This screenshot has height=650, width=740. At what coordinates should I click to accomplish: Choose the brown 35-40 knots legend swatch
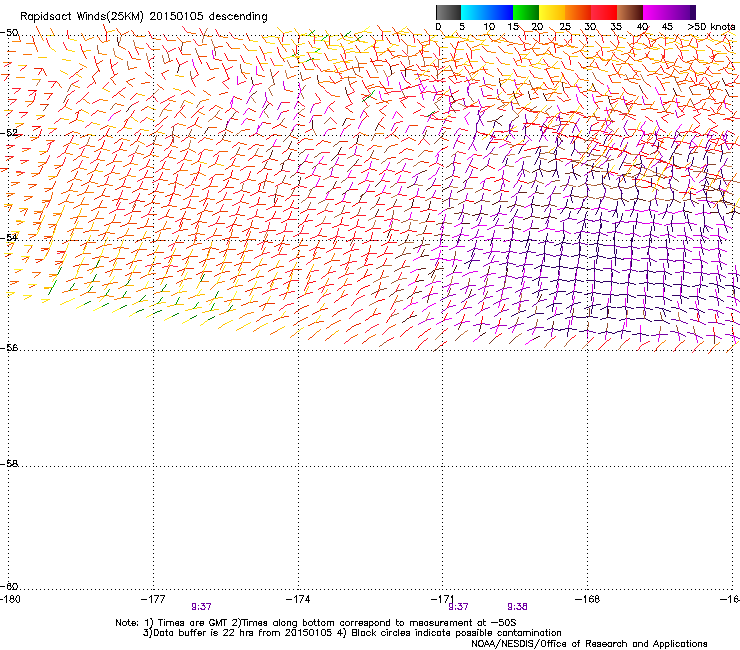tap(630, 12)
